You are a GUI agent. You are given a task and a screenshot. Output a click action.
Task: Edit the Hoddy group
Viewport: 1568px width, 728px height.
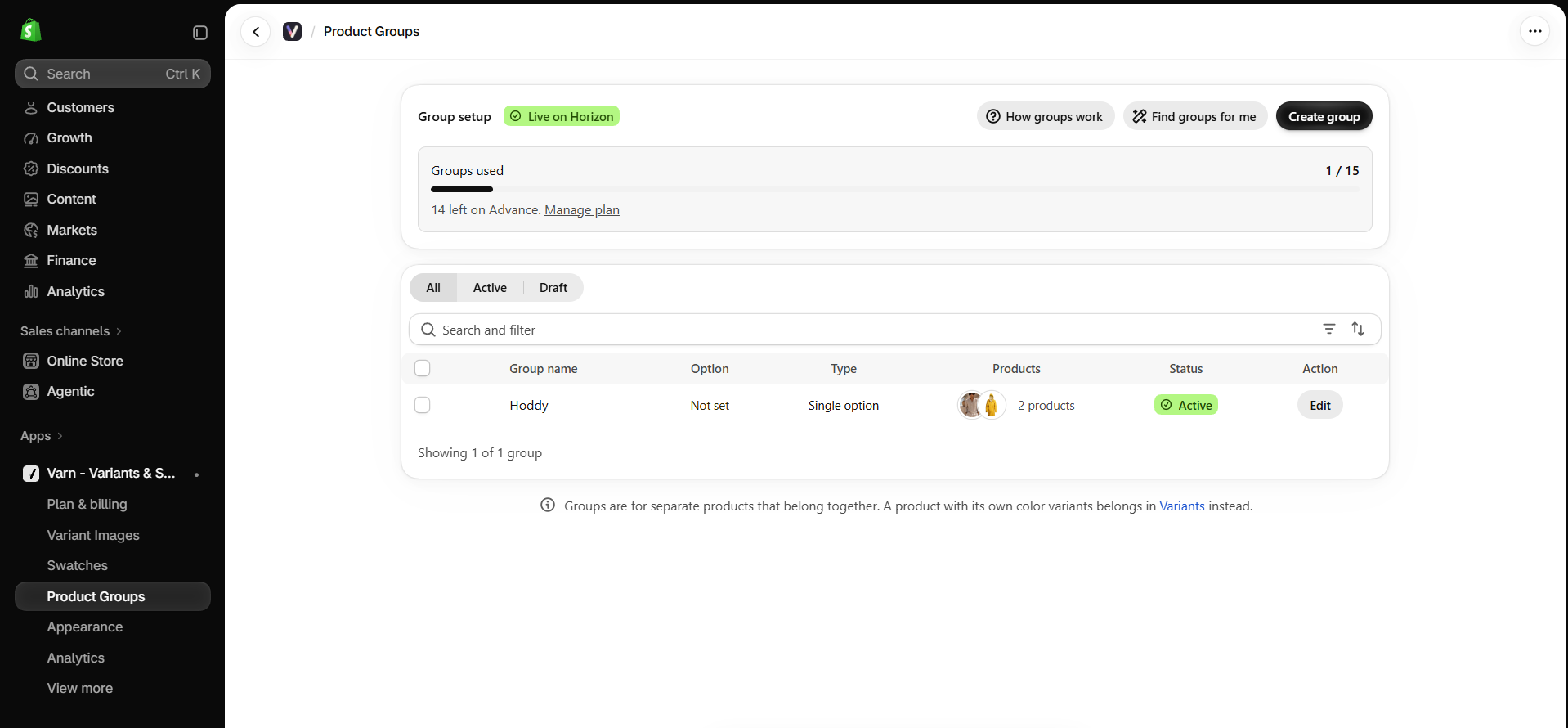[x=1320, y=405]
